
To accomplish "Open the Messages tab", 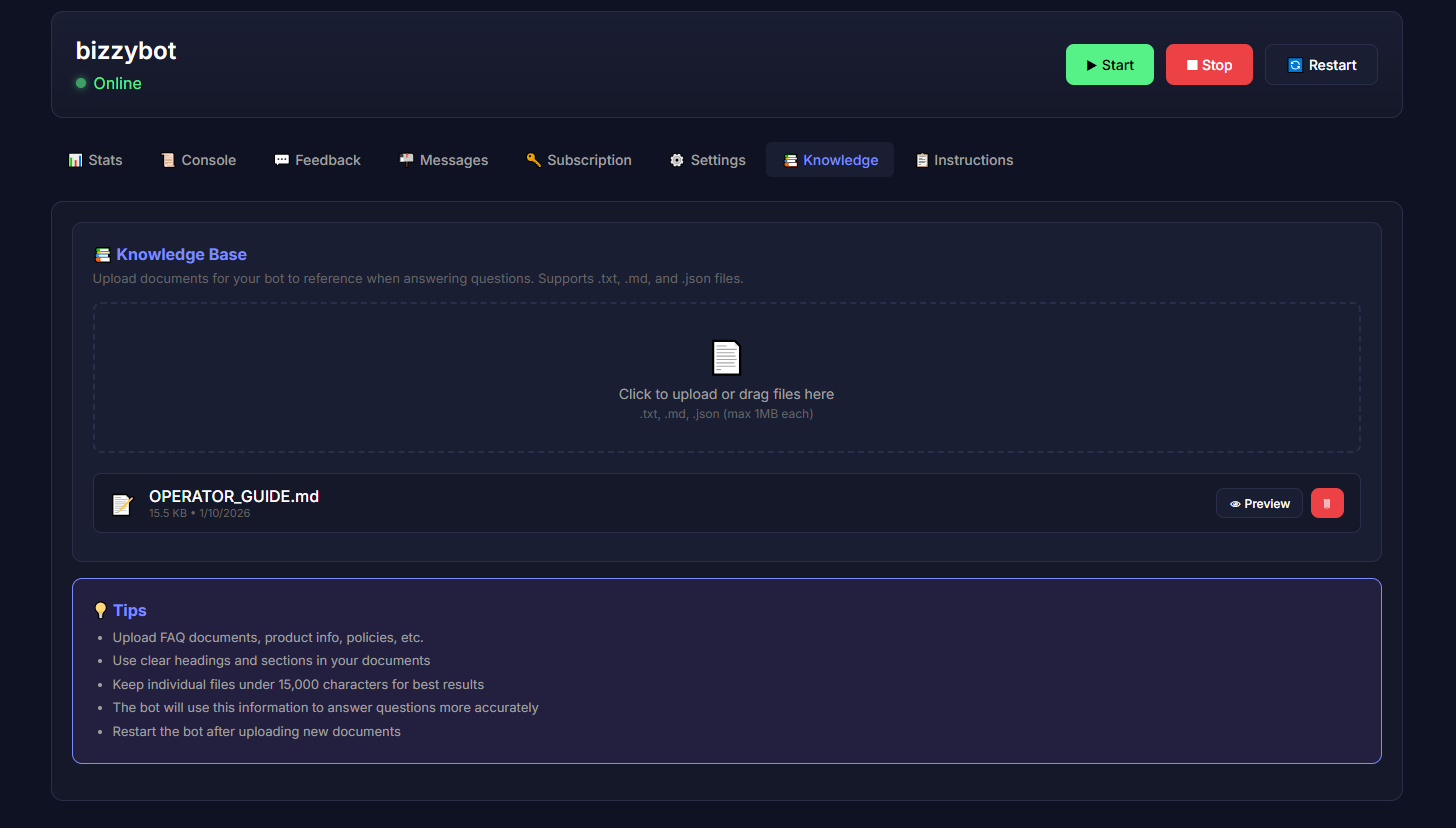I will [x=443, y=160].
